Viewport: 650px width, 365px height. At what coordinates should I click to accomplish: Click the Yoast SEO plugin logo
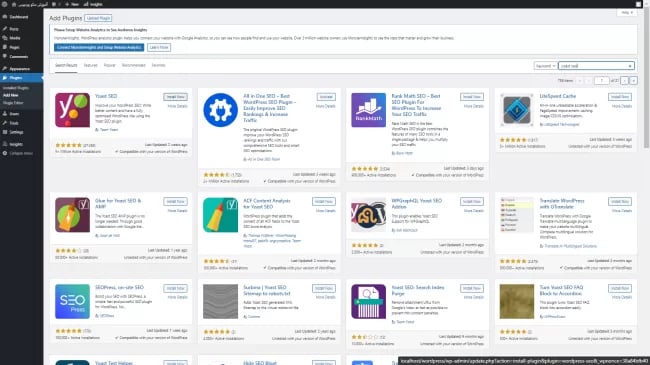(72, 110)
